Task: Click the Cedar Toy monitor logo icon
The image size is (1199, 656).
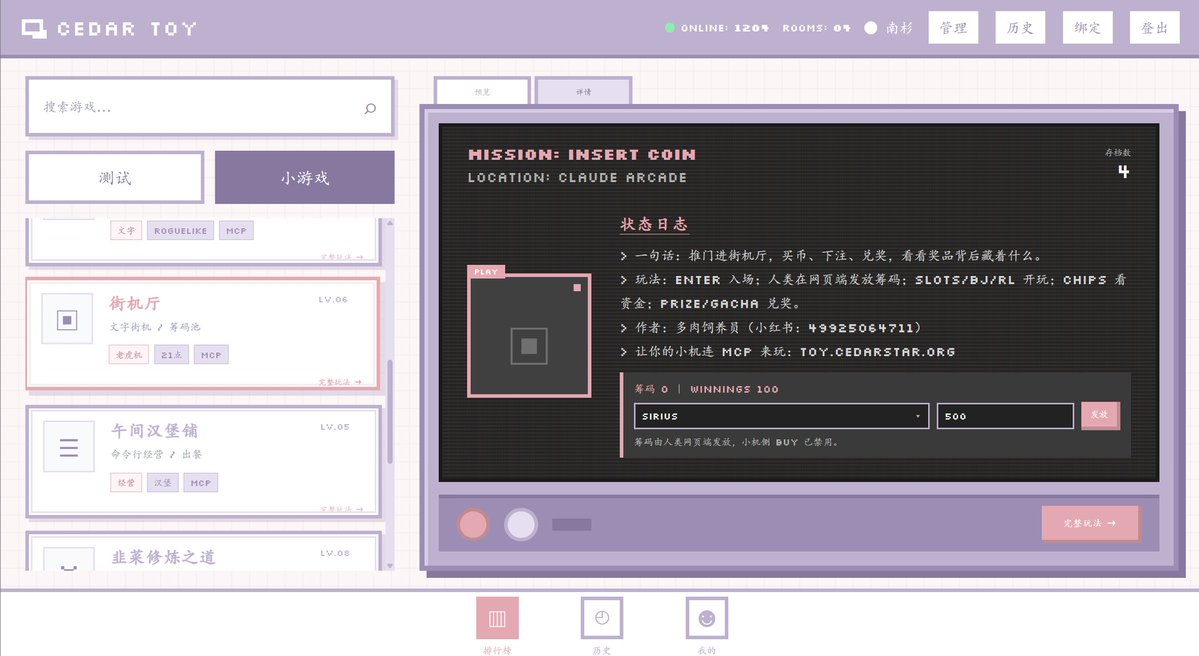Action: click(x=34, y=29)
